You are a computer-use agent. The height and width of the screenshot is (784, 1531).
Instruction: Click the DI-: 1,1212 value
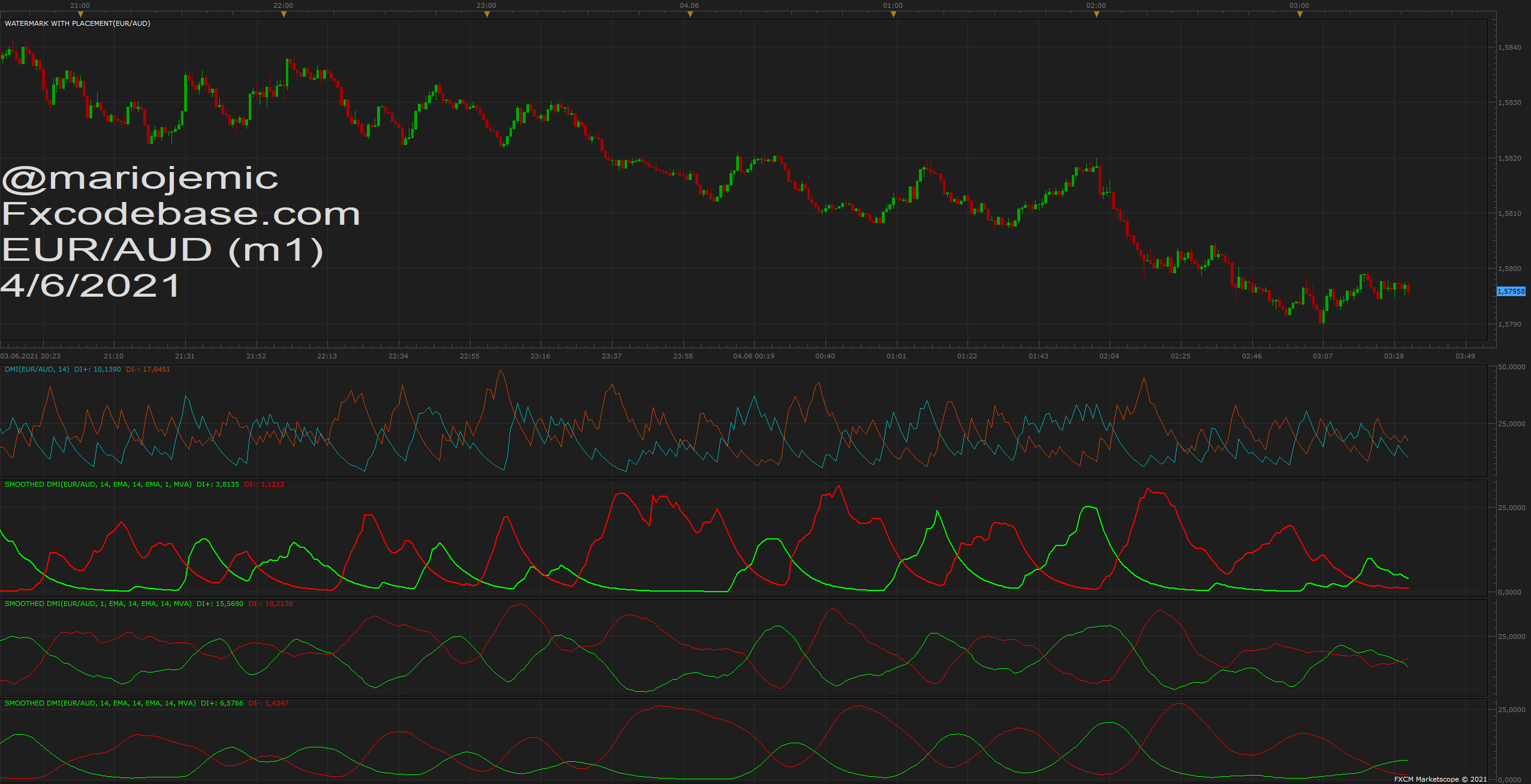coord(264,484)
